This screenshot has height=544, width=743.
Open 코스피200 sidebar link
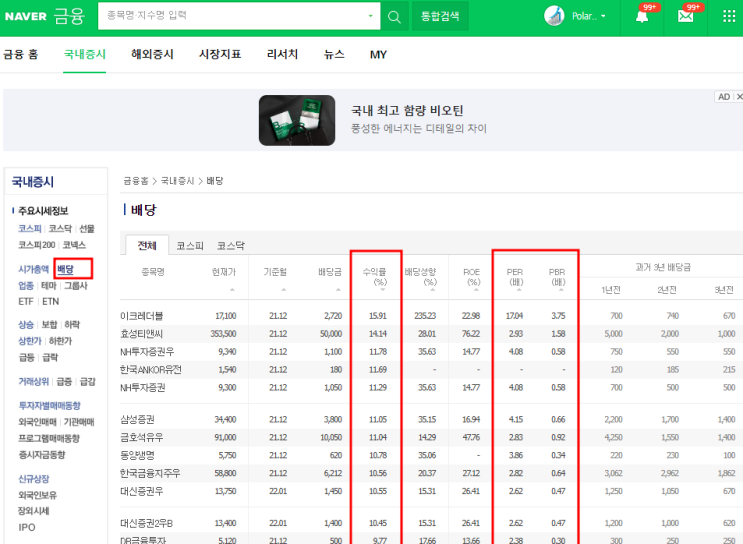37,245
